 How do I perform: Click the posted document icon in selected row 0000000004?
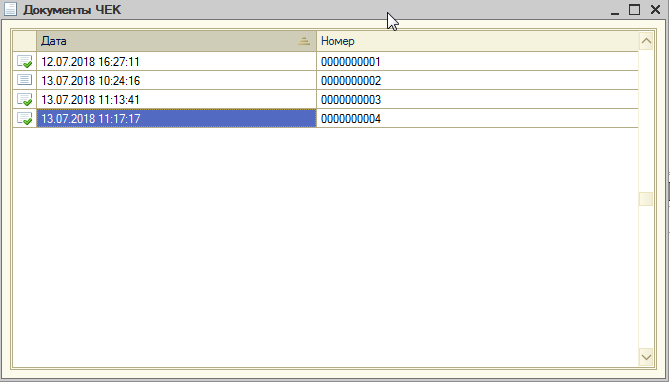(24, 118)
